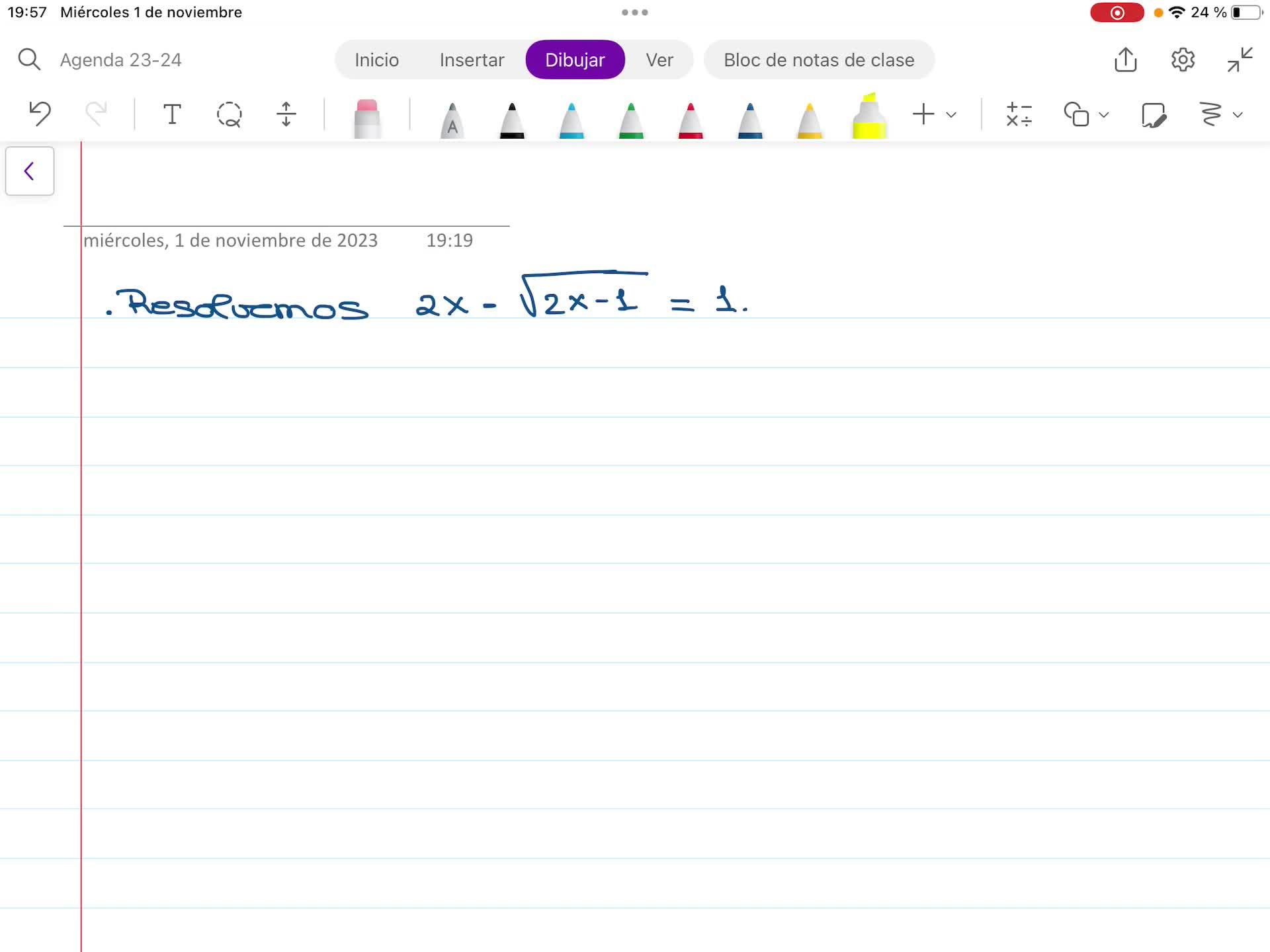
Task: Open Bloc de notas de clase
Action: [819, 60]
